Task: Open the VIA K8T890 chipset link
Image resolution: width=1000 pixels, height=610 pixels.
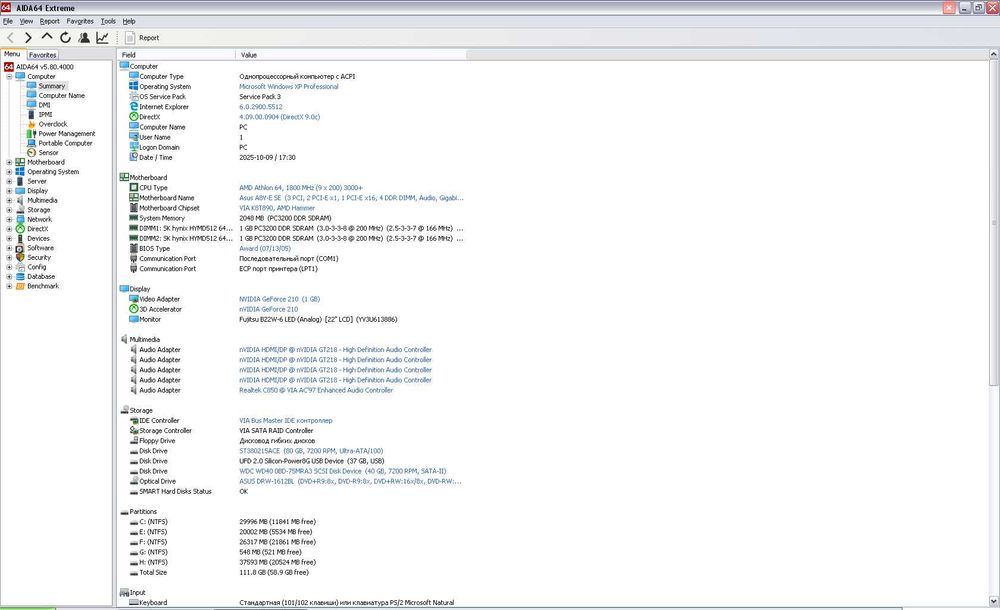Action: coord(277,209)
